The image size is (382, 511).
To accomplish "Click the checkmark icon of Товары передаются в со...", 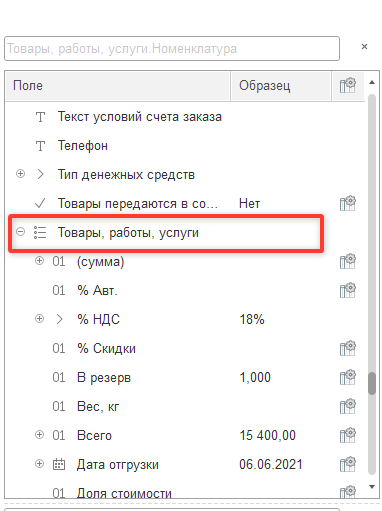I will pyautogui.click(x=40, y=203).
